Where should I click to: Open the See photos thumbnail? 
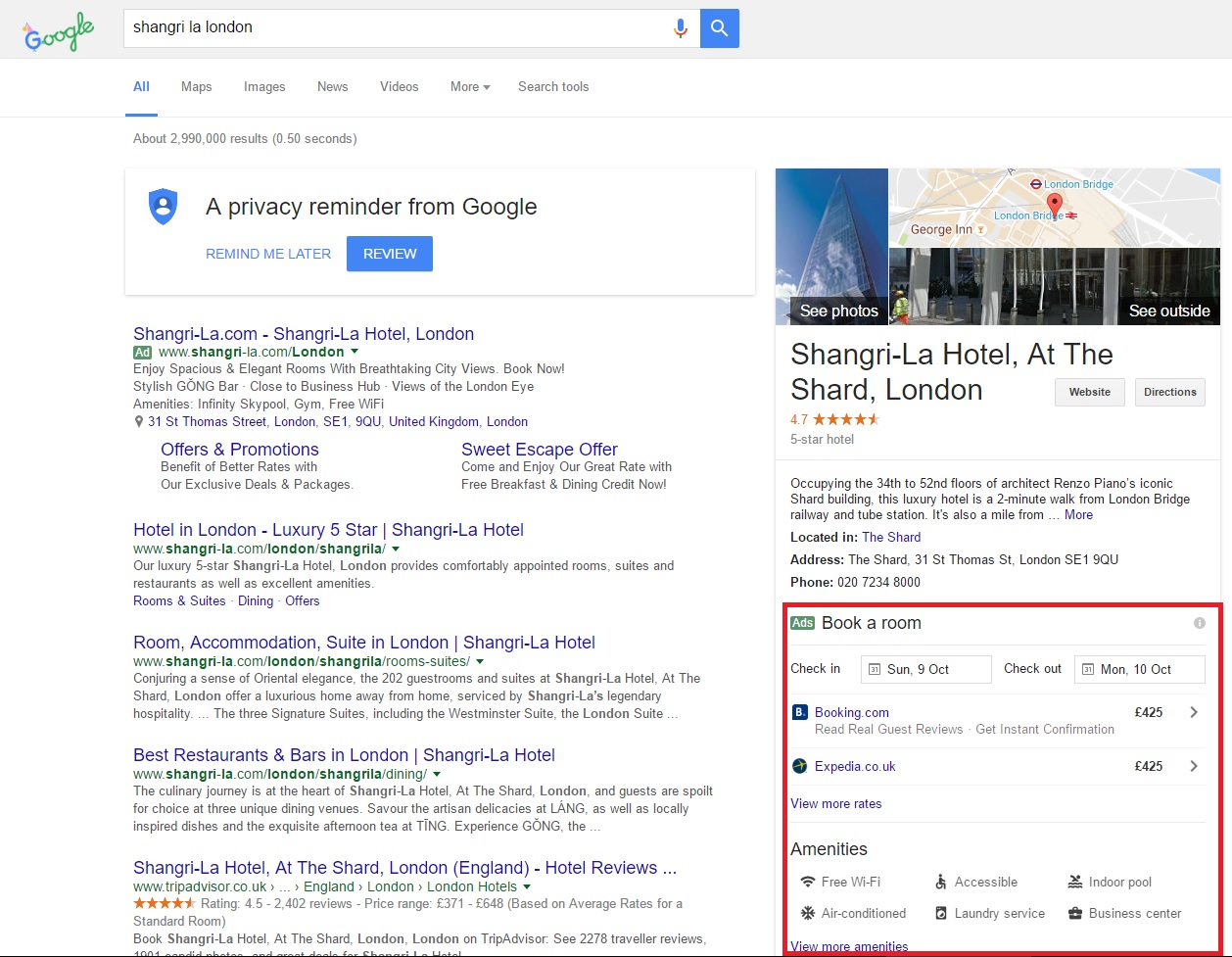(831, 247)
